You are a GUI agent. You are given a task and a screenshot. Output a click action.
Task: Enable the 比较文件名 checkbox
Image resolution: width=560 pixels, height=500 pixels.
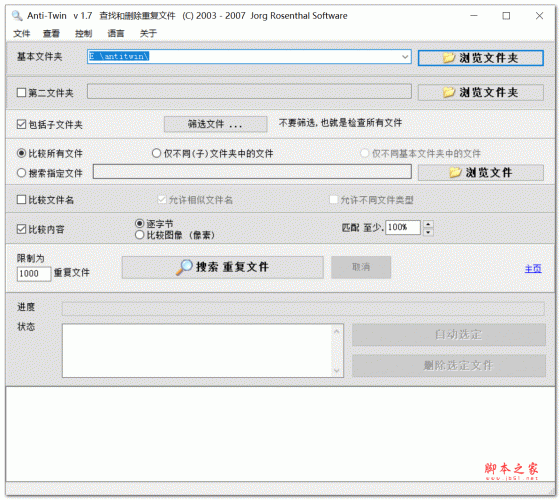pos(21,199)
